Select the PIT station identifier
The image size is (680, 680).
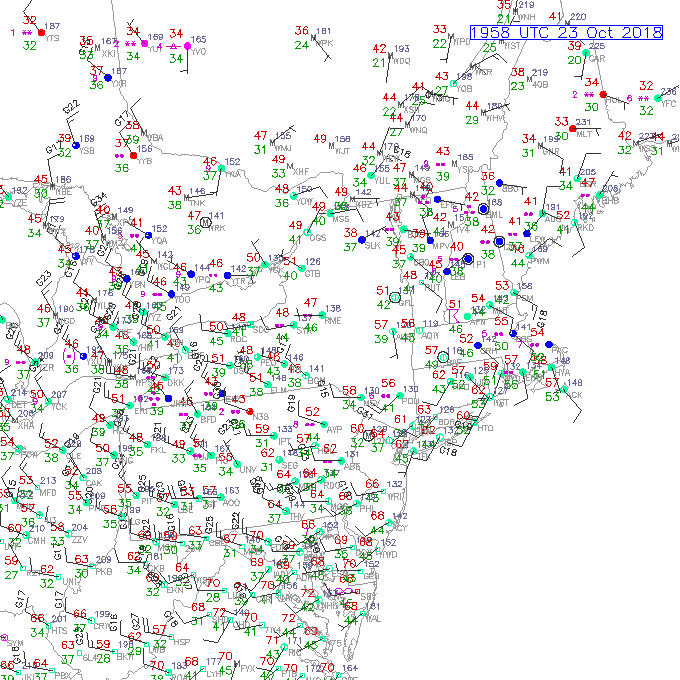[147, 501]
